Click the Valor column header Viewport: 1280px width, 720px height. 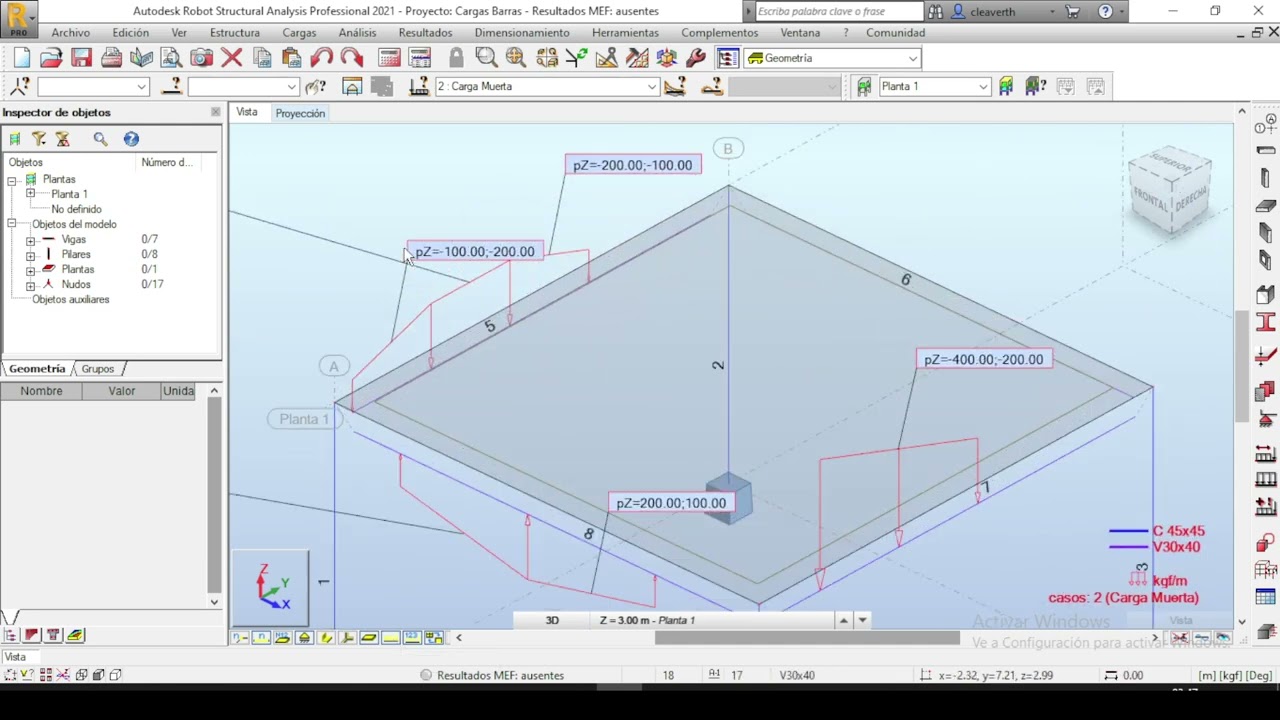pos(122,391)
